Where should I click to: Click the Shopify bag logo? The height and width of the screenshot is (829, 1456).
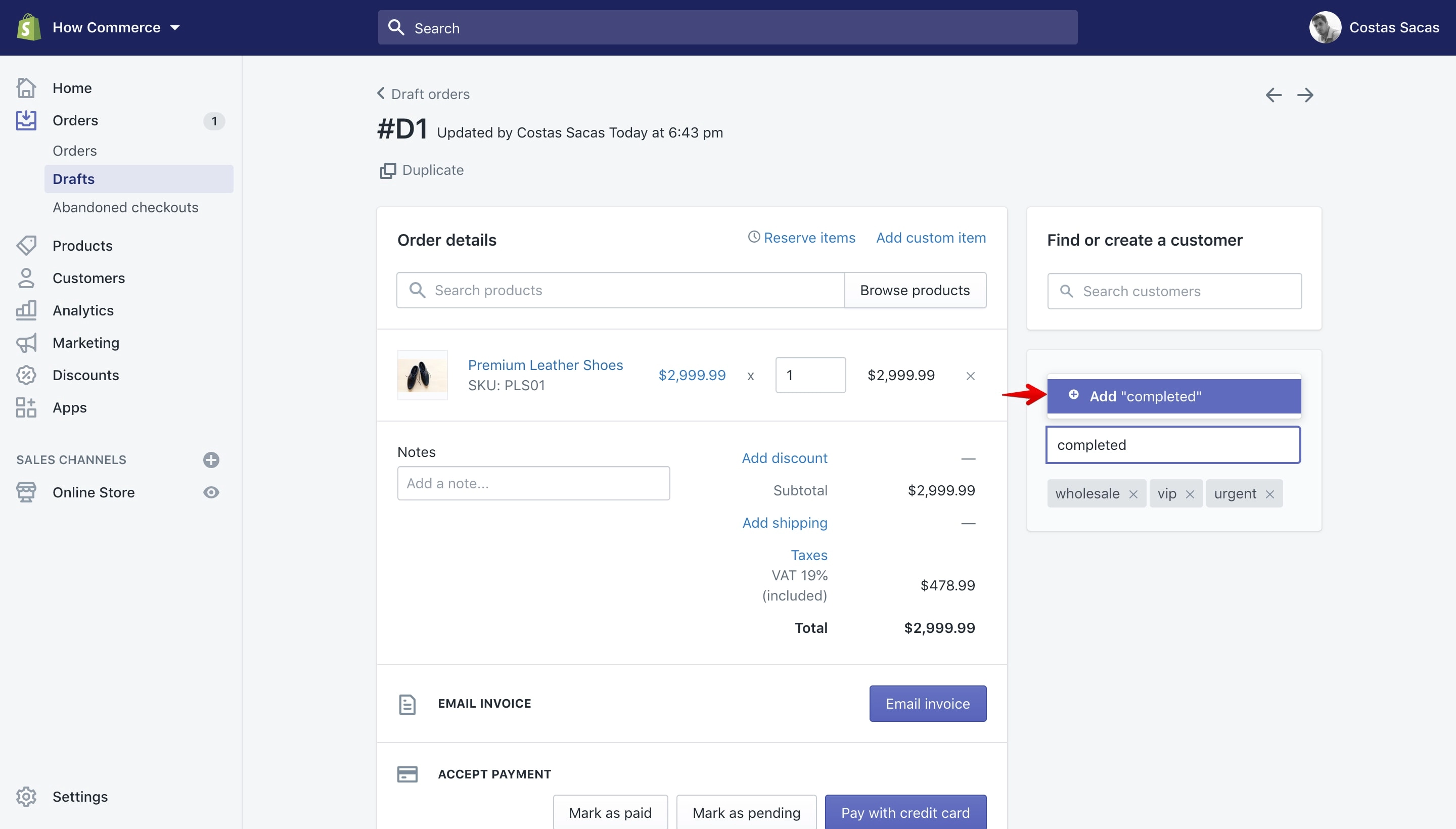pos(28,27)
